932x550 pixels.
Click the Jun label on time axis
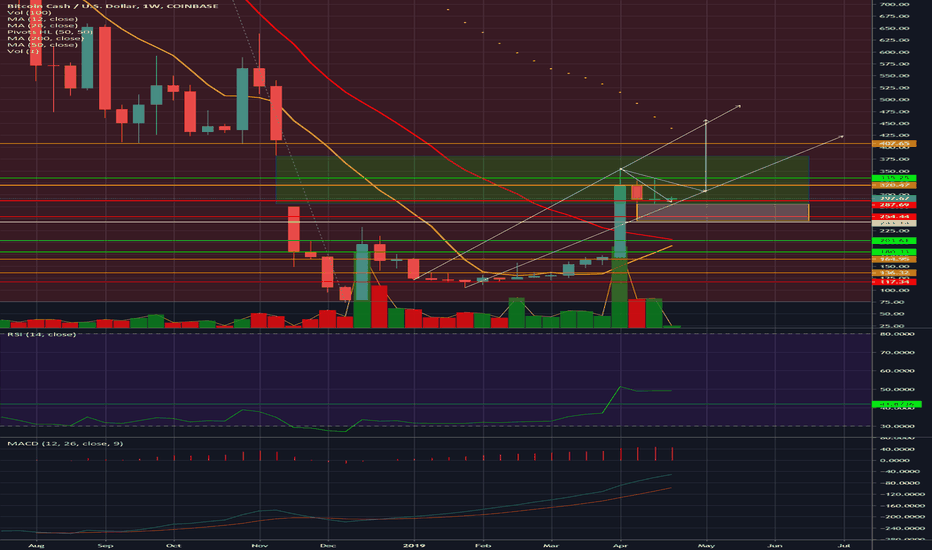775,545
